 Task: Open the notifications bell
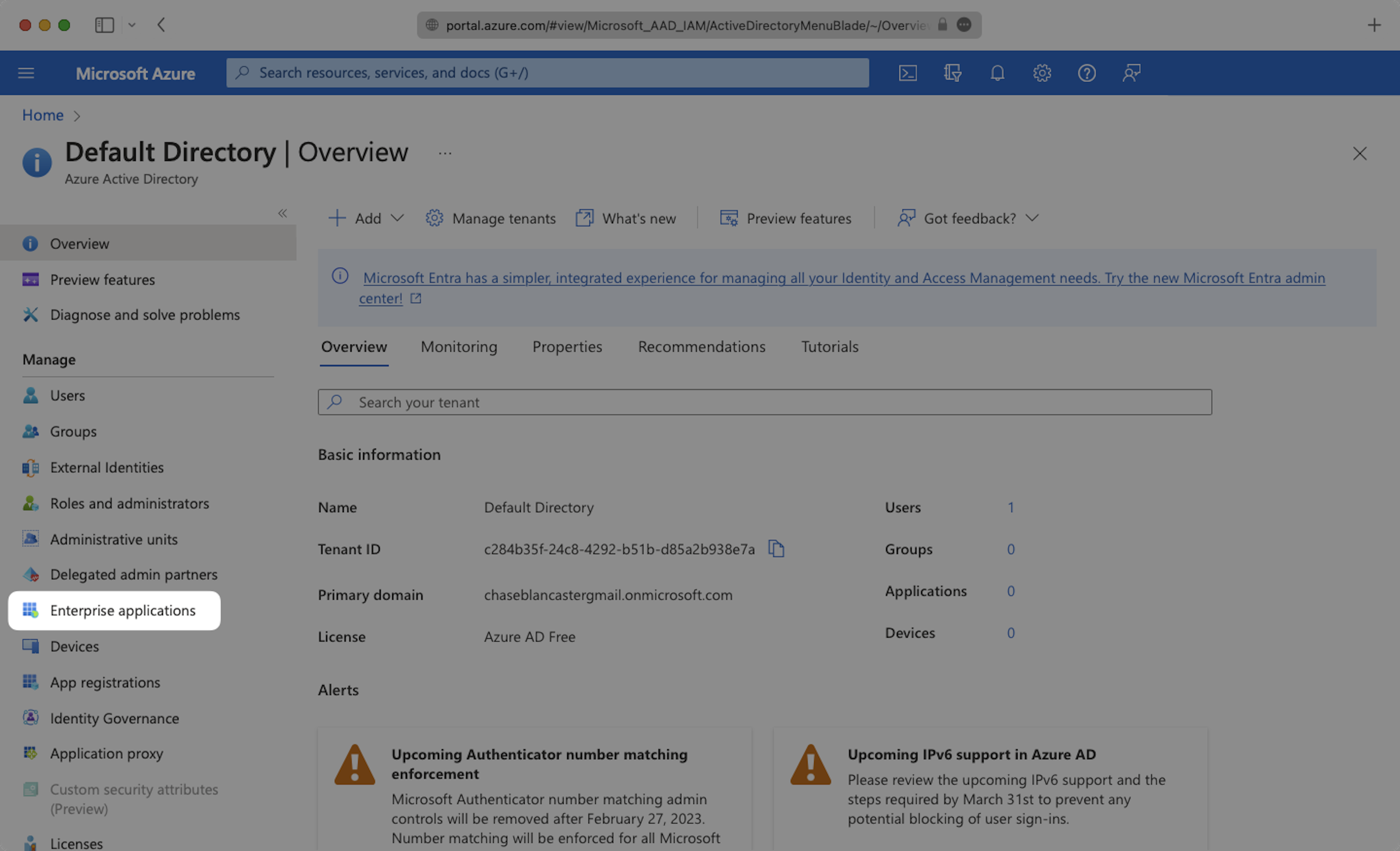(997, 73)
